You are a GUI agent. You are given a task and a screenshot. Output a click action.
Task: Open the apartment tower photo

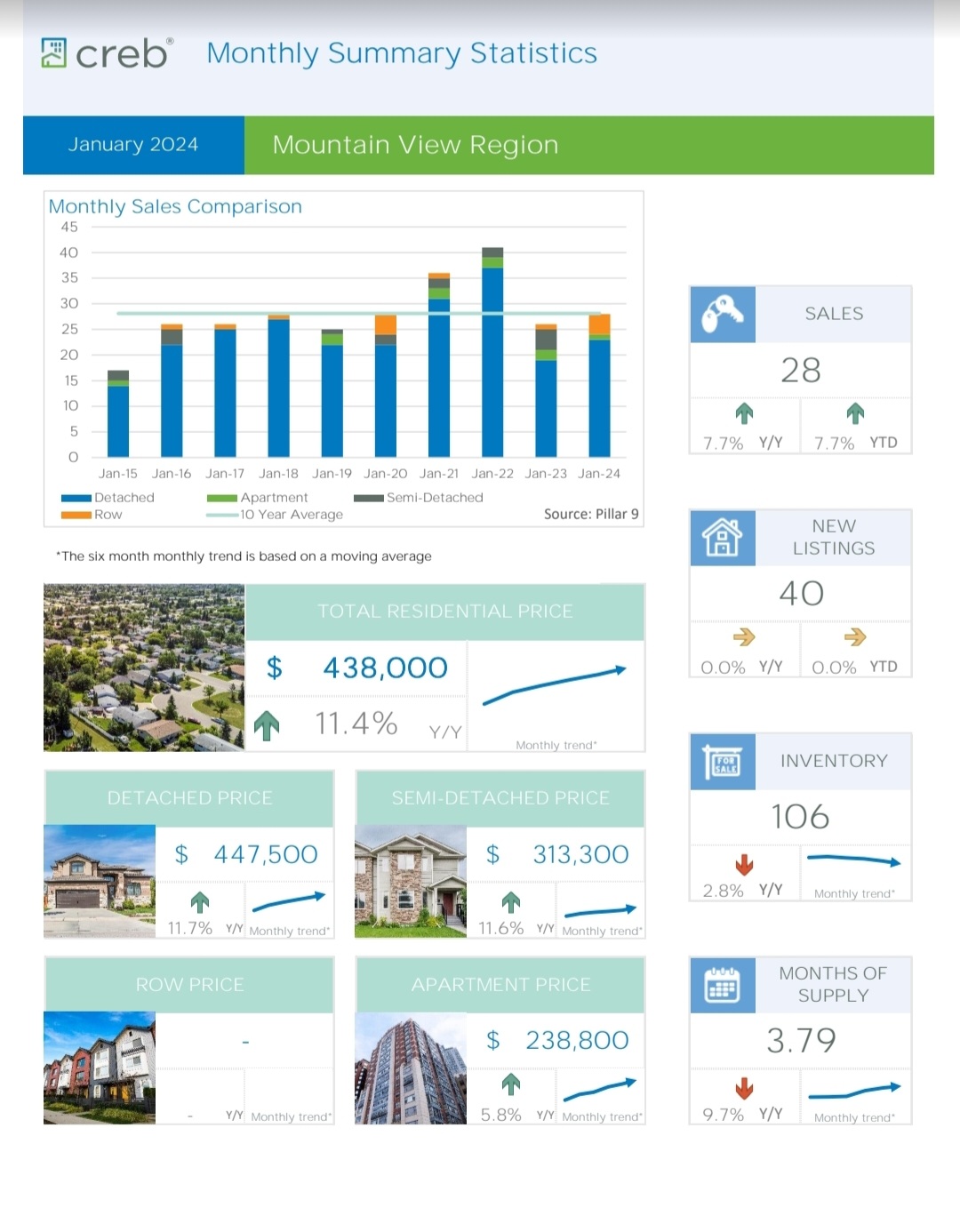[411, 1068]
